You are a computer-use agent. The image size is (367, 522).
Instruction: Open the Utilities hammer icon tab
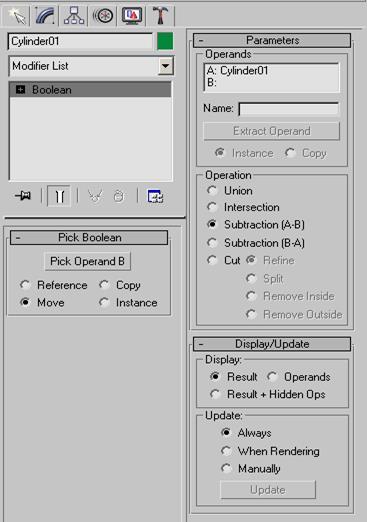pos(160,16)
